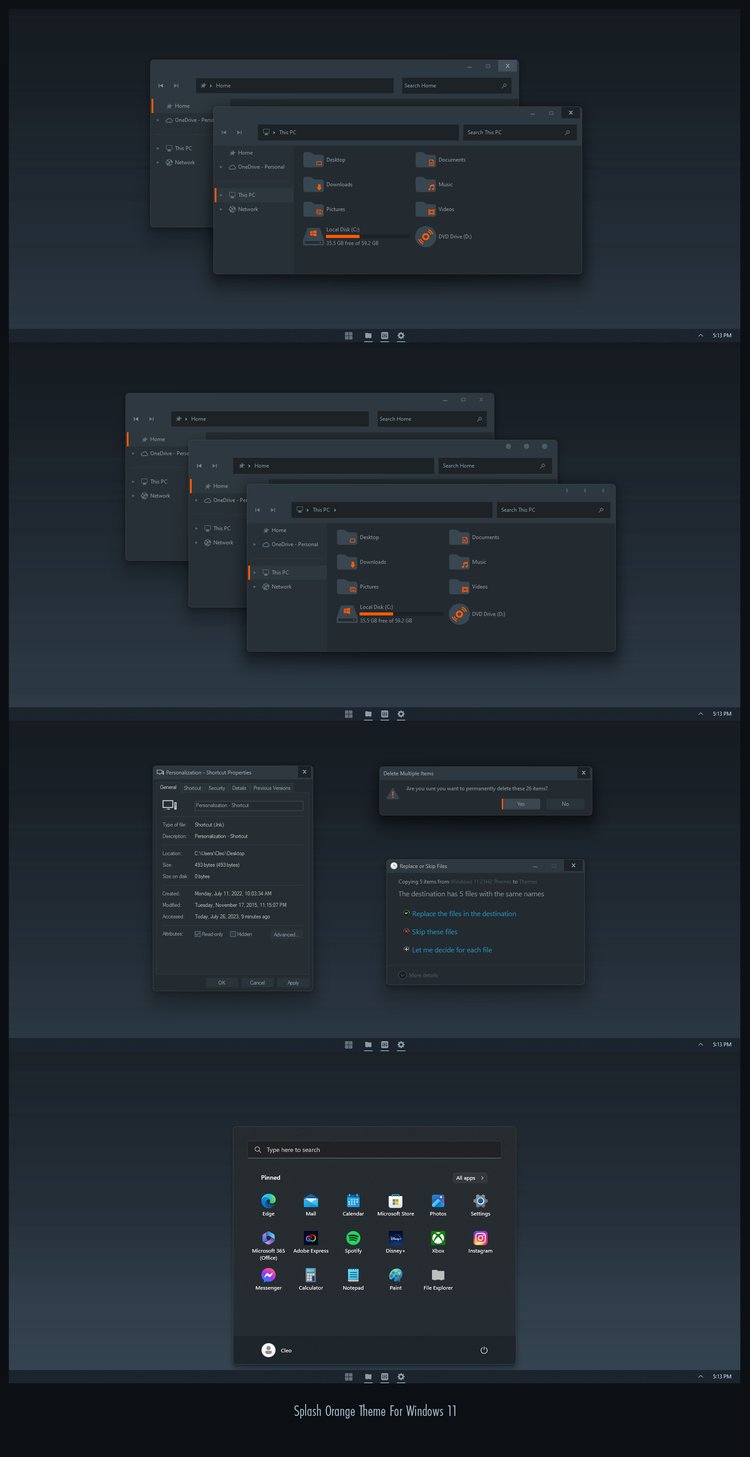Open the Calculator app icon

pos(311,1275)
